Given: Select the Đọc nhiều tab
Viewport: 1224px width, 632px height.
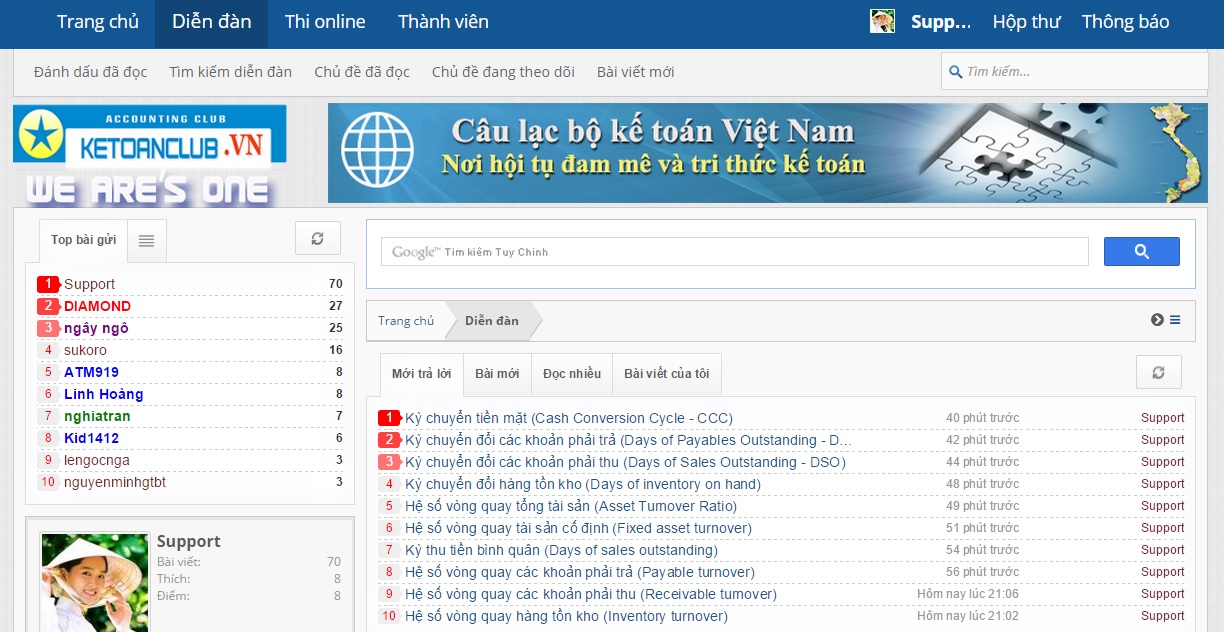Looking at the screenshot, I should [572, 374].
